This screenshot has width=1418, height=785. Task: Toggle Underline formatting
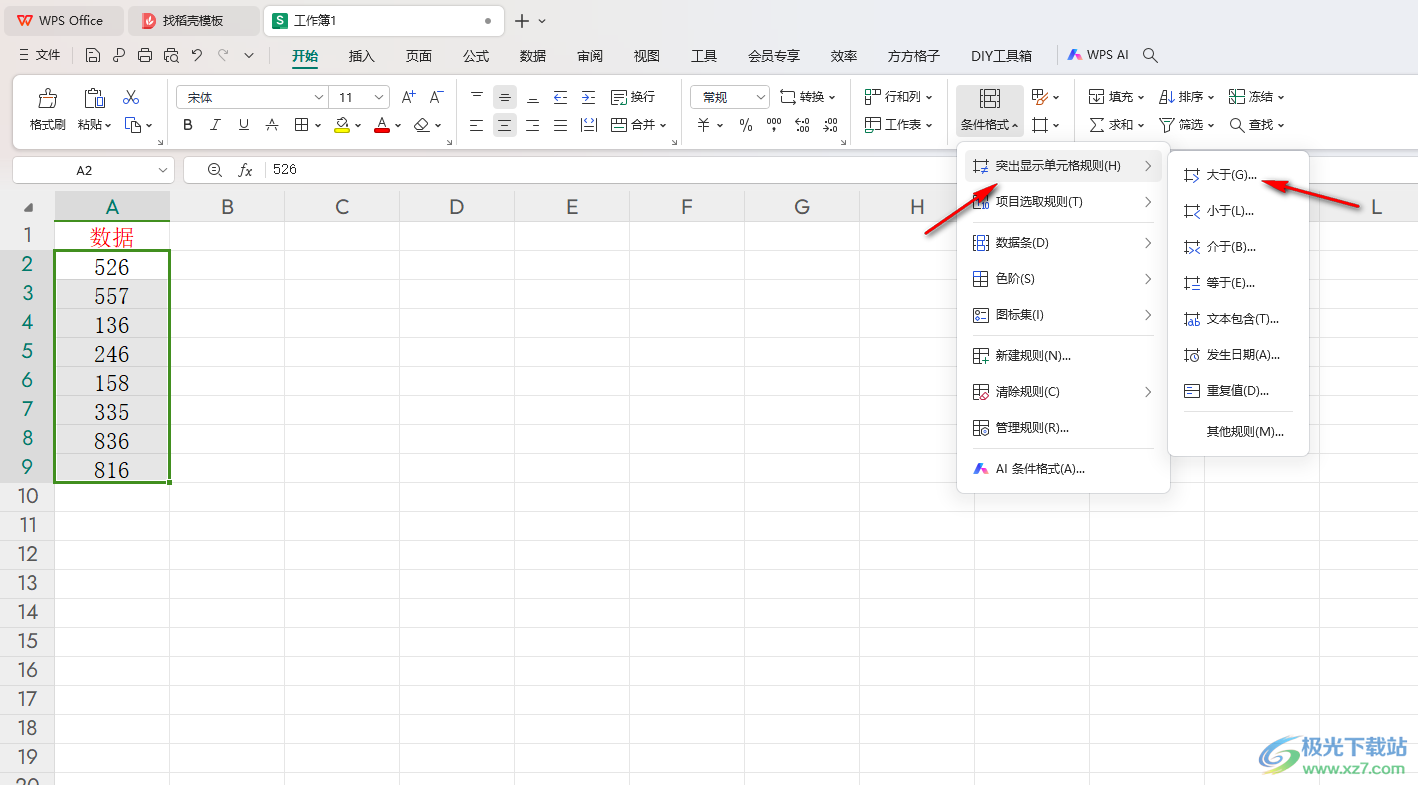(x=244, y=125)
